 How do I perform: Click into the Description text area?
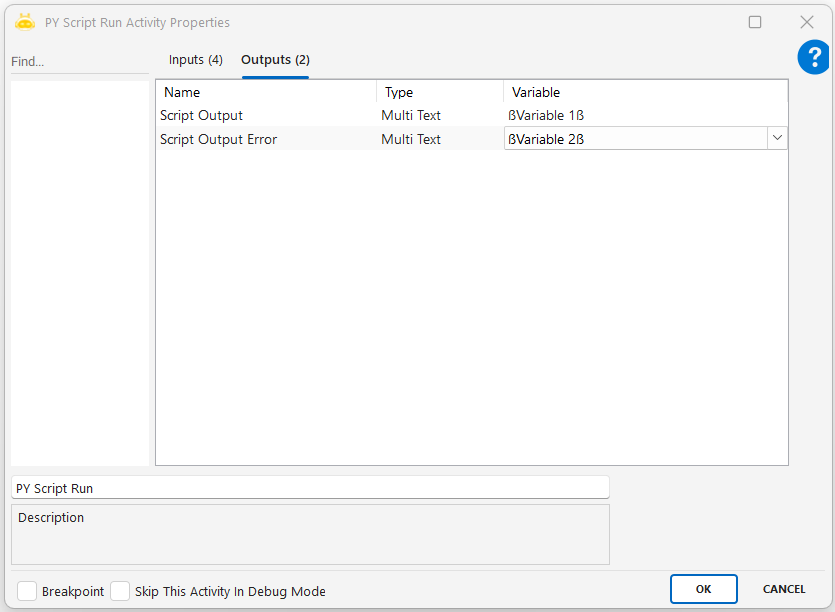310,540
